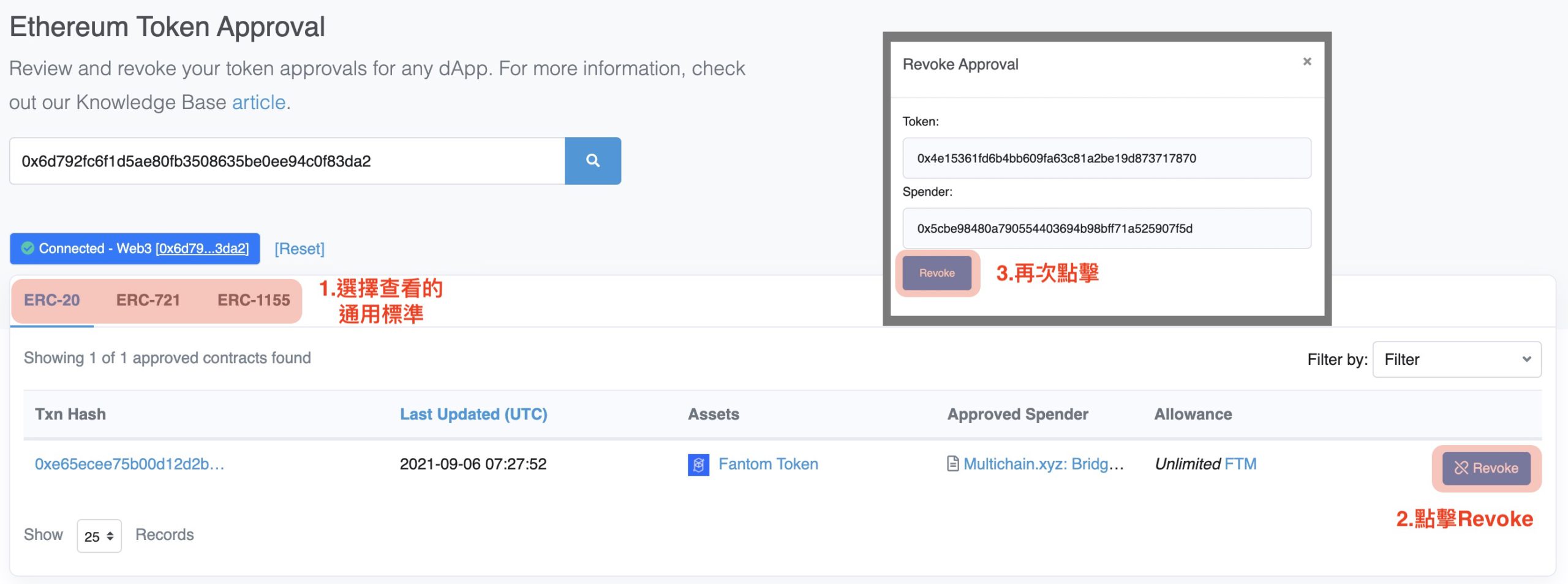This screenshot has height=584, width=1568.
Task: Switch to the ERC-721 tab
Action: 148,300
